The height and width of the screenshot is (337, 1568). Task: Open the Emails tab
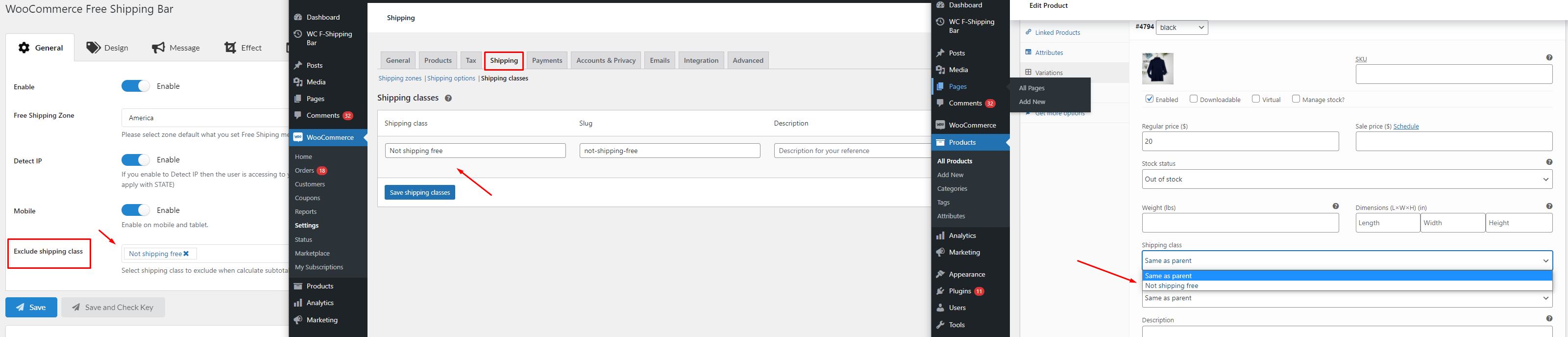[659, 60]
